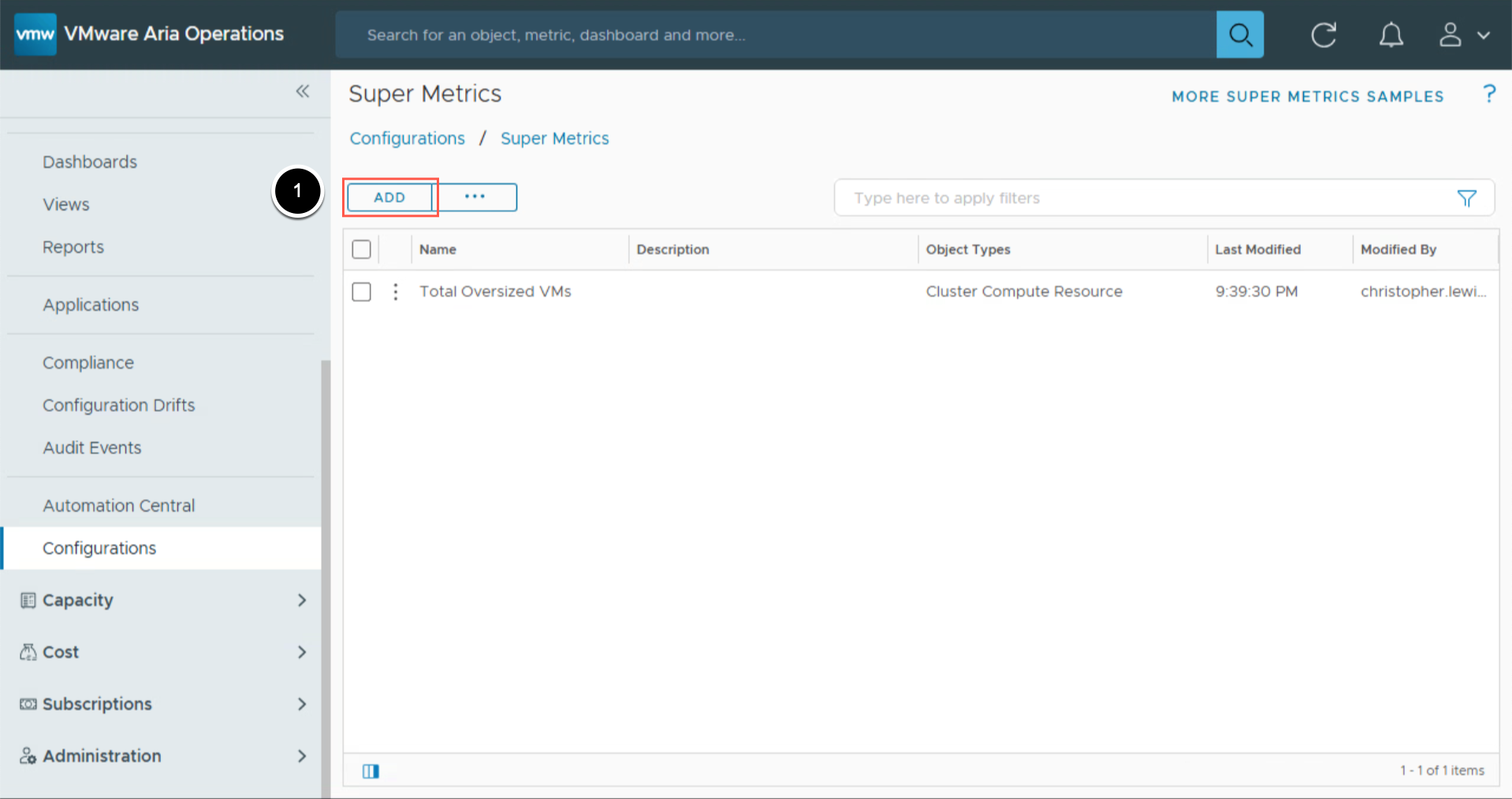Click the refresh icon in header
Viewport: 1512px width, 799px height.
click(x=1324, y=35)
